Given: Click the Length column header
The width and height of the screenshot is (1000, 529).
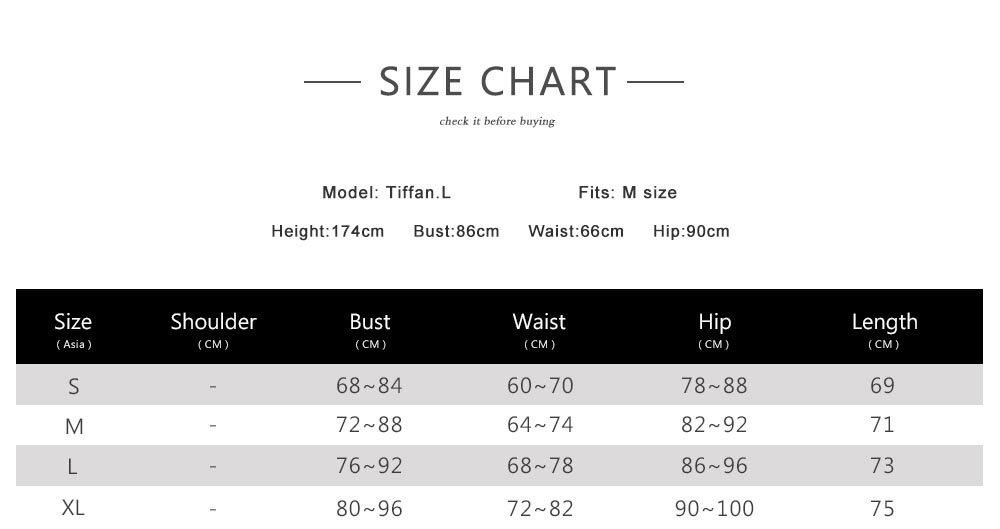Looking at the screenshot, I should tap(884, 328).
